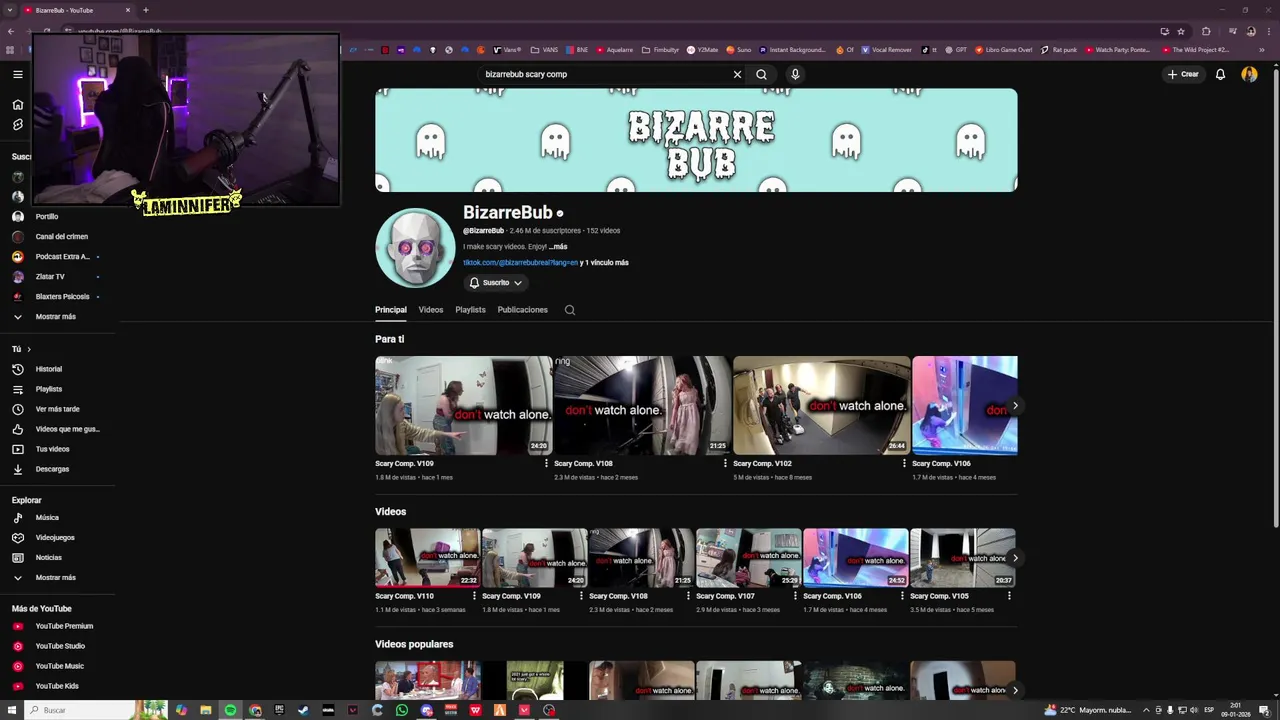Open Chrome tab search dropdown arrow
This screenshot has width=1280, height=720.
pyautogui.click(x=10, y=10)
